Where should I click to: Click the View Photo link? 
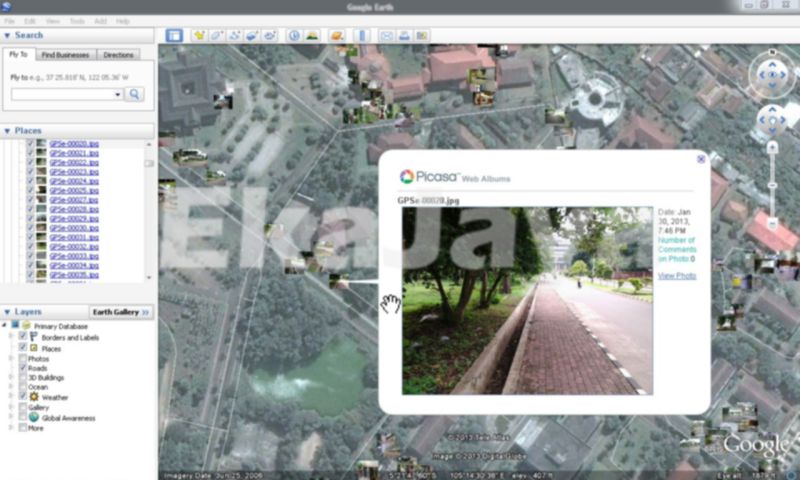(x=677, y=275)
